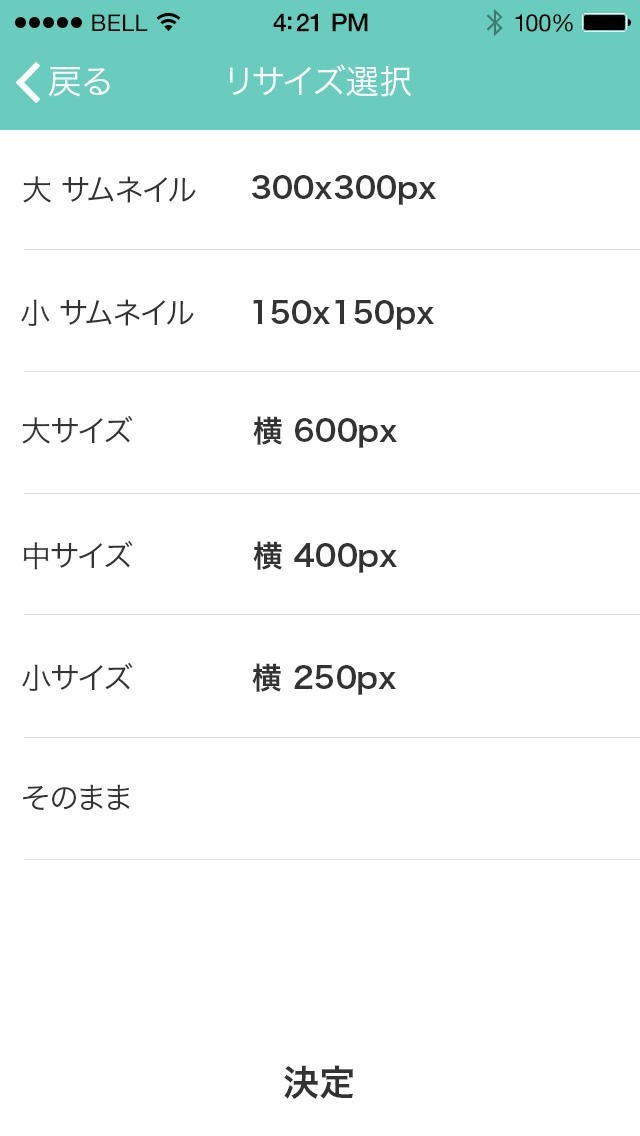Tap the Wi-Fi signal icon
This screenshot has width=640, height=1136.
pos(168,22)
